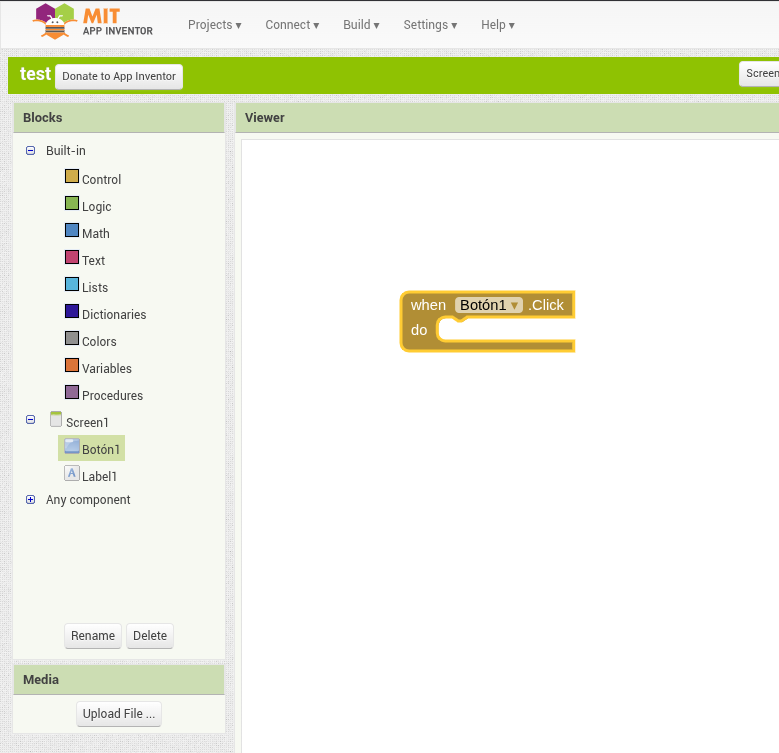This screenshot has height=753, width=779.
Task: Click the Screen selector button at right
Action: click(x=759, y=74)
